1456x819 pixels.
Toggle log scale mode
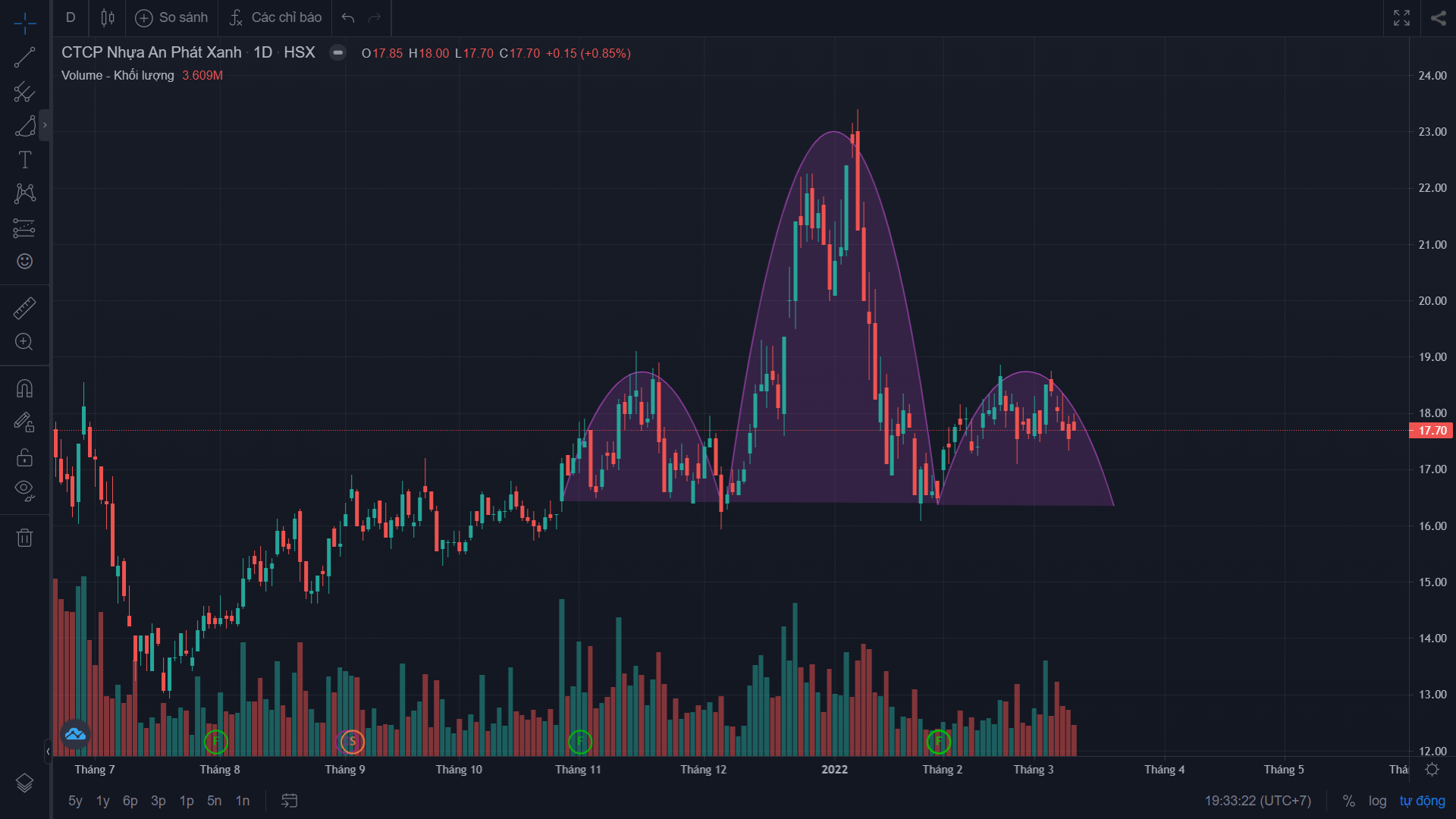pyautogui.click(x=1377, y=801)
